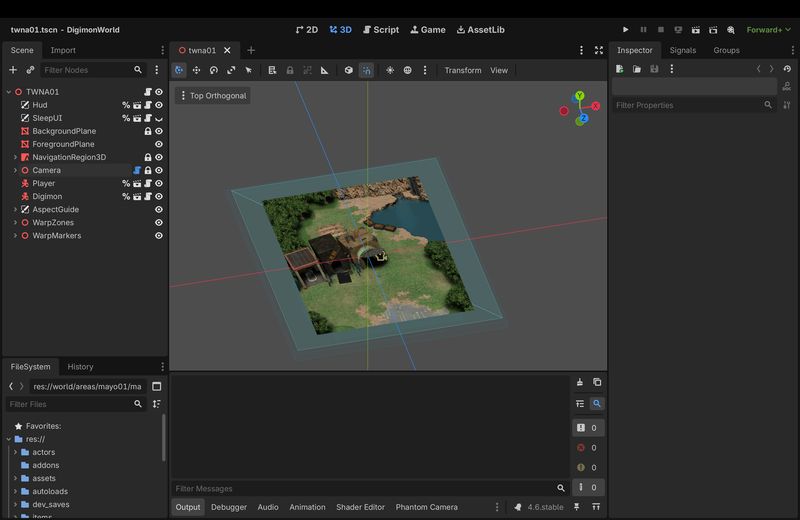This screenshot has width=800, height=520.
Task: Switch to the Import tab
Action: (63, 50)
